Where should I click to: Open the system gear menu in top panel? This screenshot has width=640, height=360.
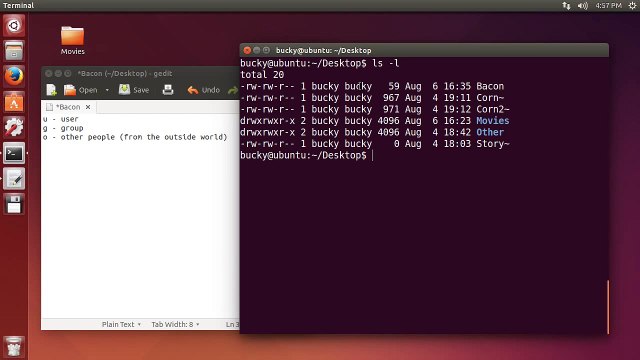click(x=632, y=5)
